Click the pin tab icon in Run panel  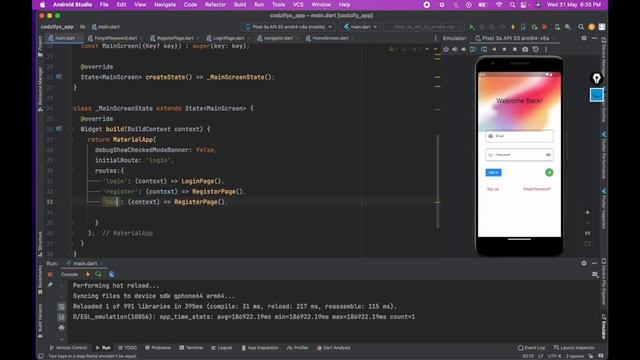[x=50, y=285]
